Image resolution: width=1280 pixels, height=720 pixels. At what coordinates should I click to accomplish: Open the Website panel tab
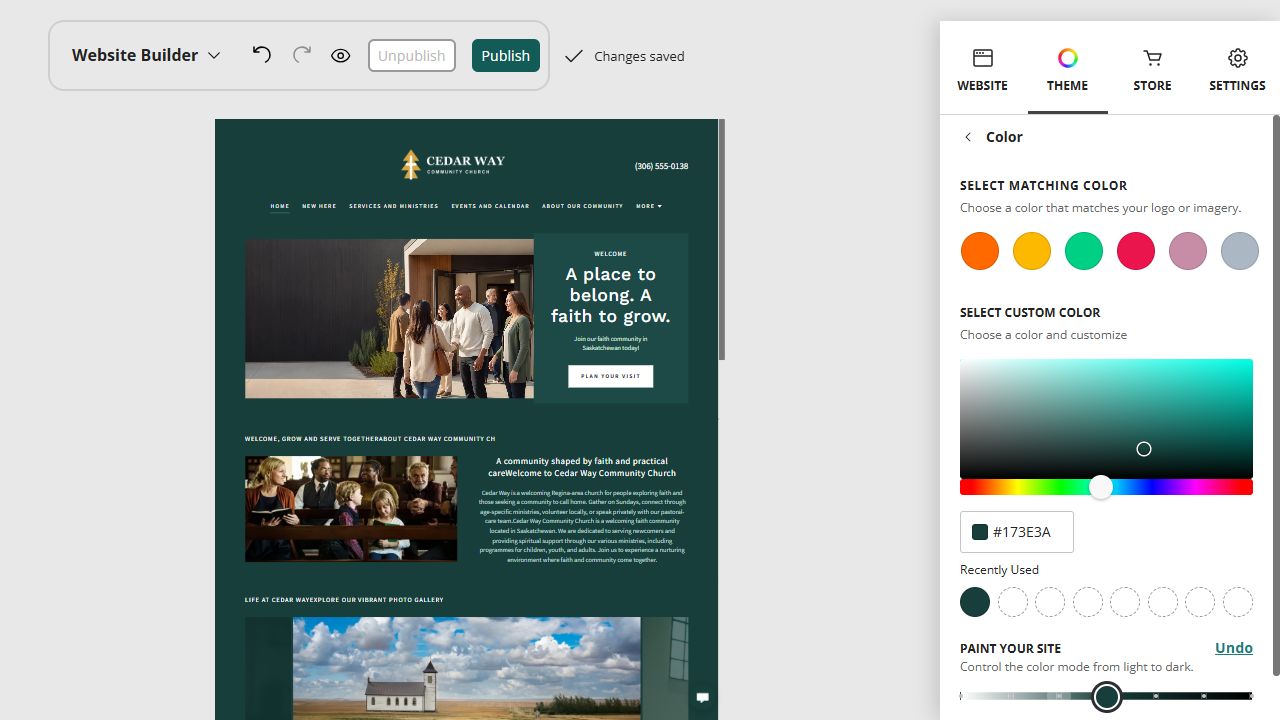click(x=982, y=70)
